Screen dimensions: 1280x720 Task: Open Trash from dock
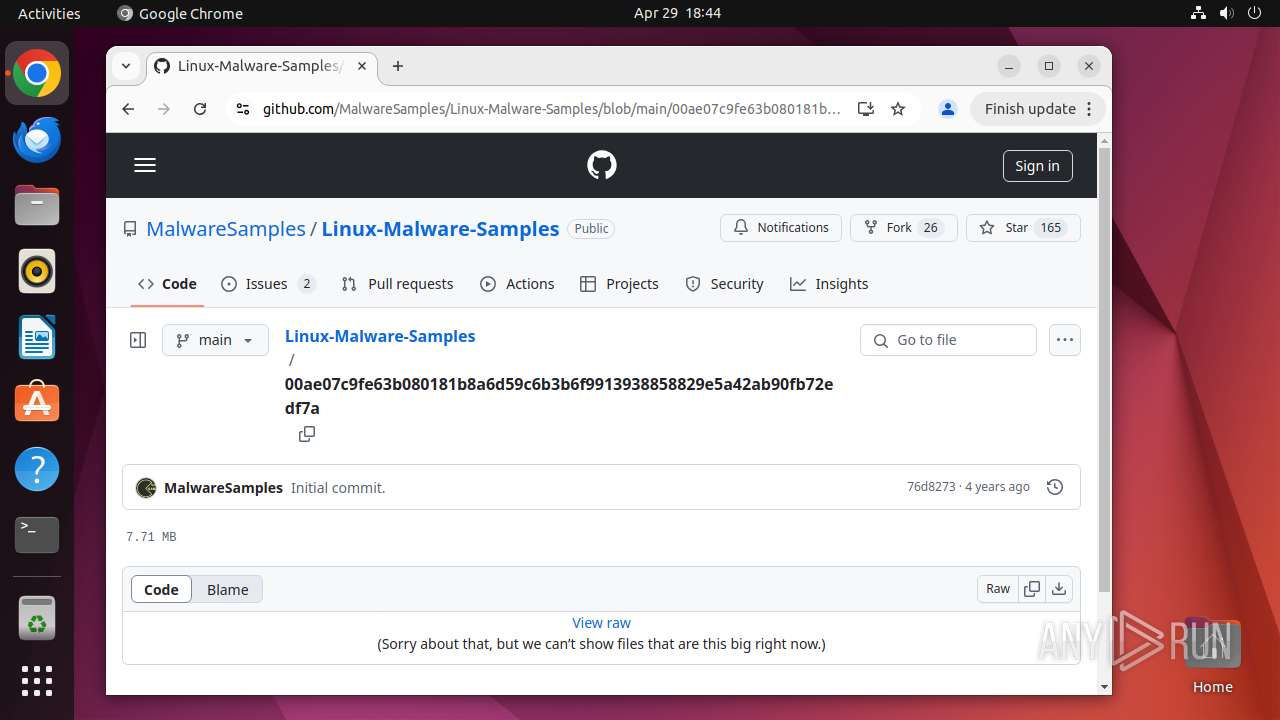coord(37,619)
